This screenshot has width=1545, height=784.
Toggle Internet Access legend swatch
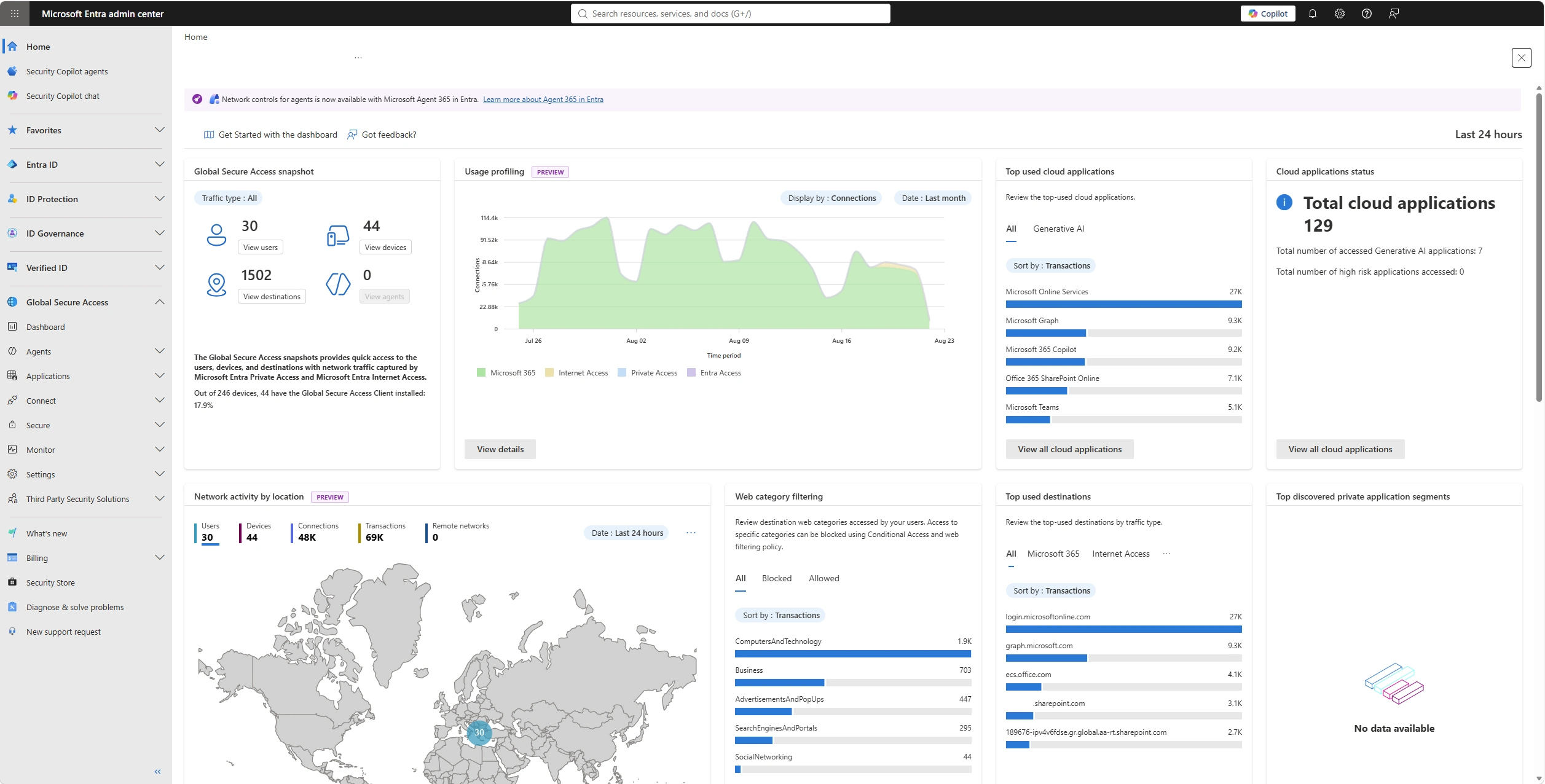click(549, 372)
